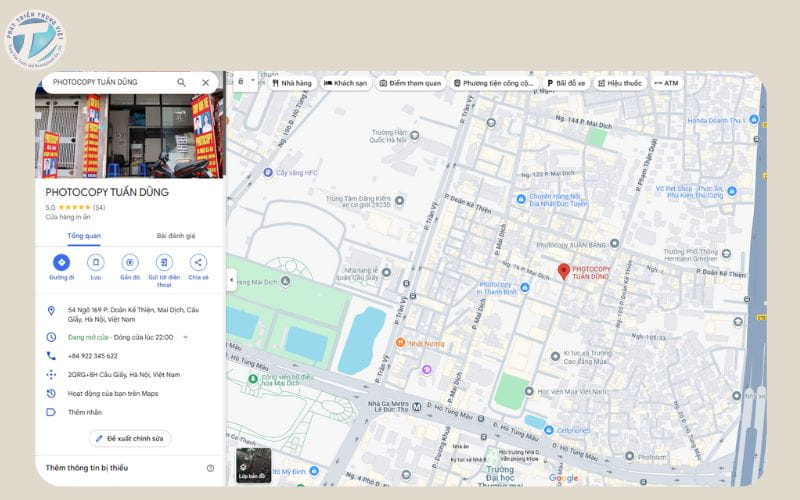Click the address location pin icon

51,310
